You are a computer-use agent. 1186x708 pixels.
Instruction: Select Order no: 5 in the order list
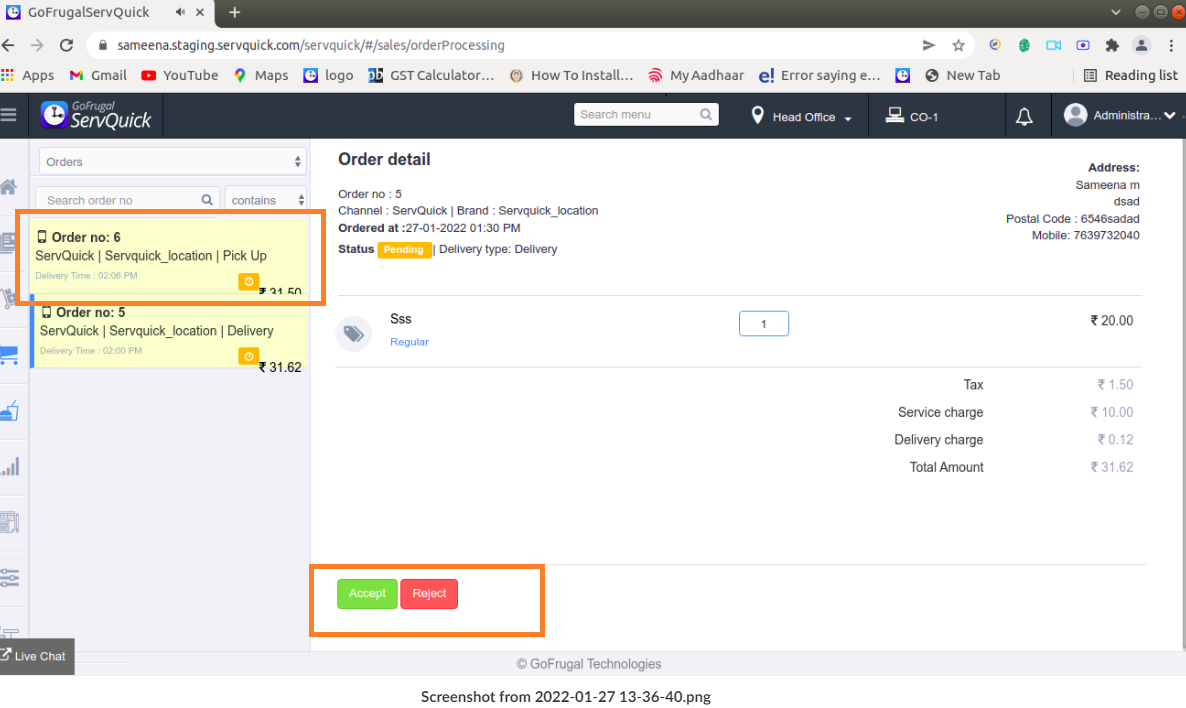[169, 331]
